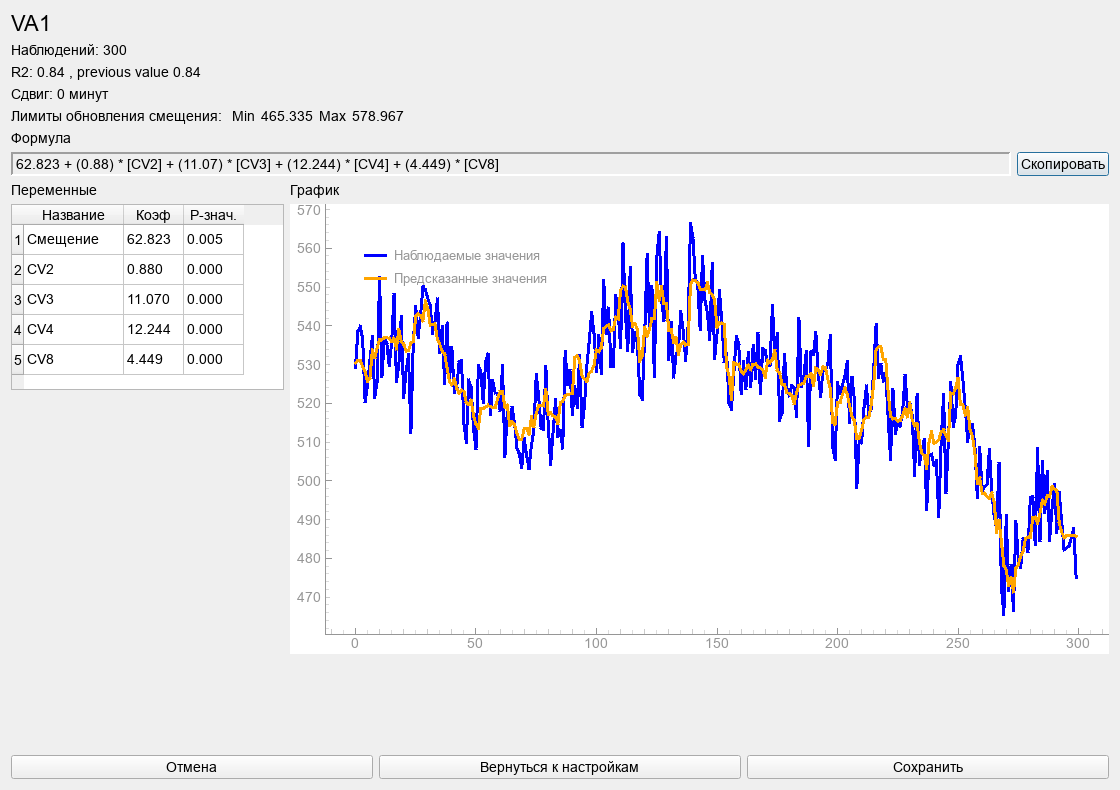Click the Сдвиг: 0 минут line

point(59,94)
